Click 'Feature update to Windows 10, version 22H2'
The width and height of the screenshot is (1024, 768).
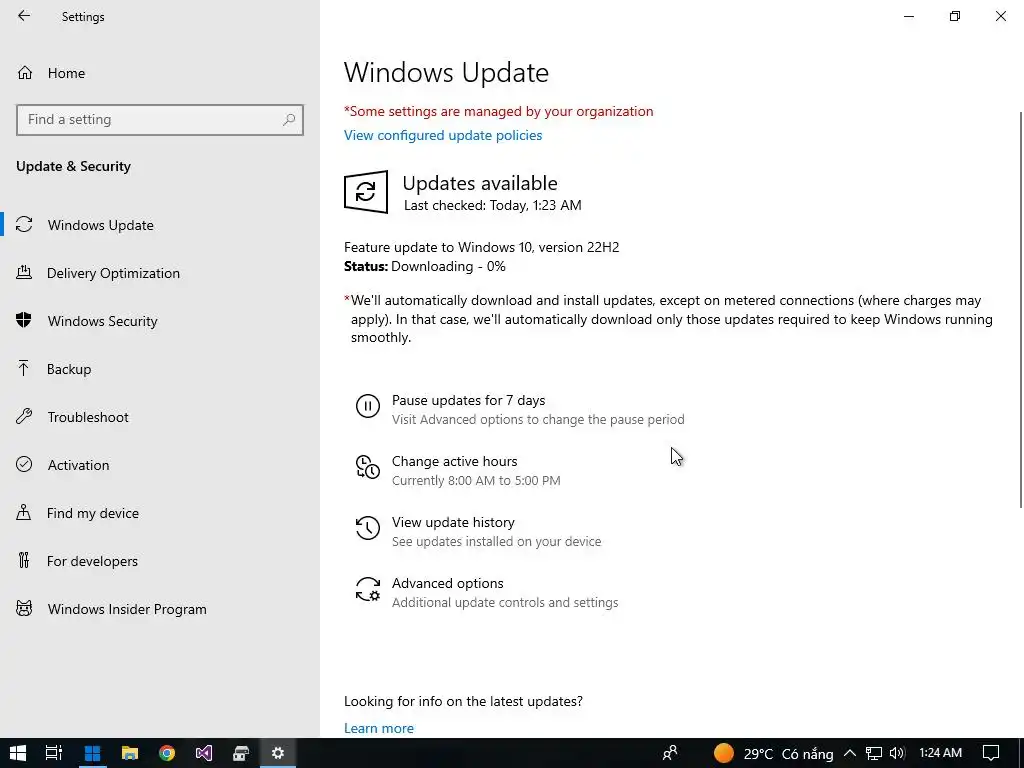tap(481, 247)
